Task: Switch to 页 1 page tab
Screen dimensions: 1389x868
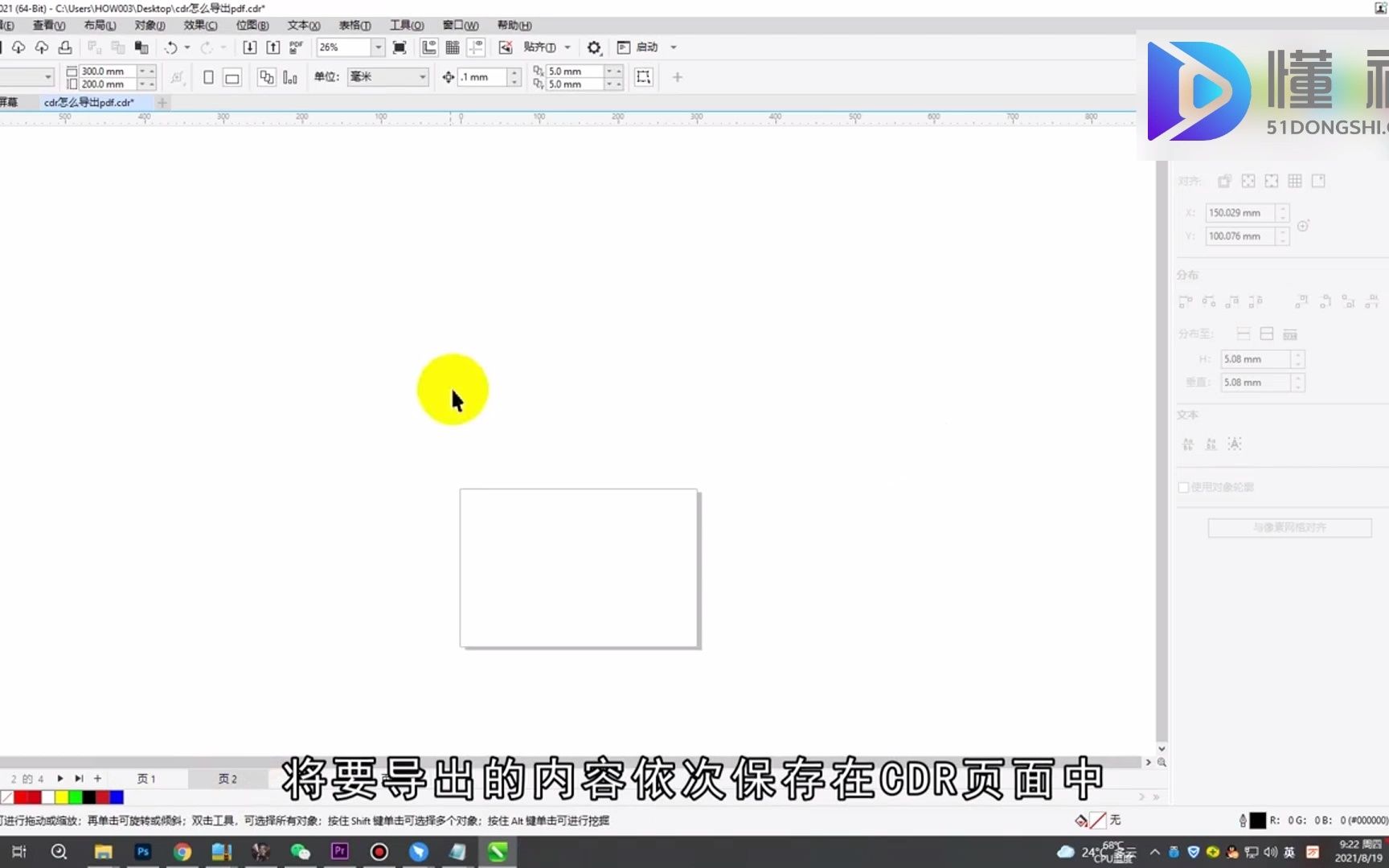Action: tap(146, 779)
